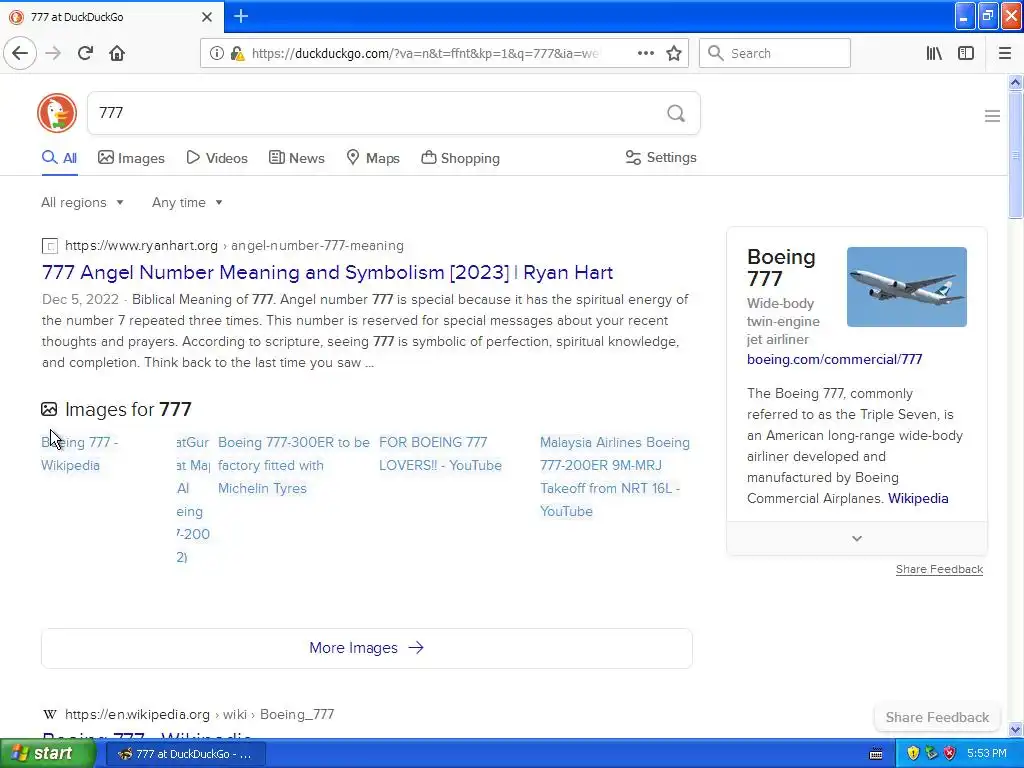
Task: Click the yellow security shield tray icon
Action: 913,754
